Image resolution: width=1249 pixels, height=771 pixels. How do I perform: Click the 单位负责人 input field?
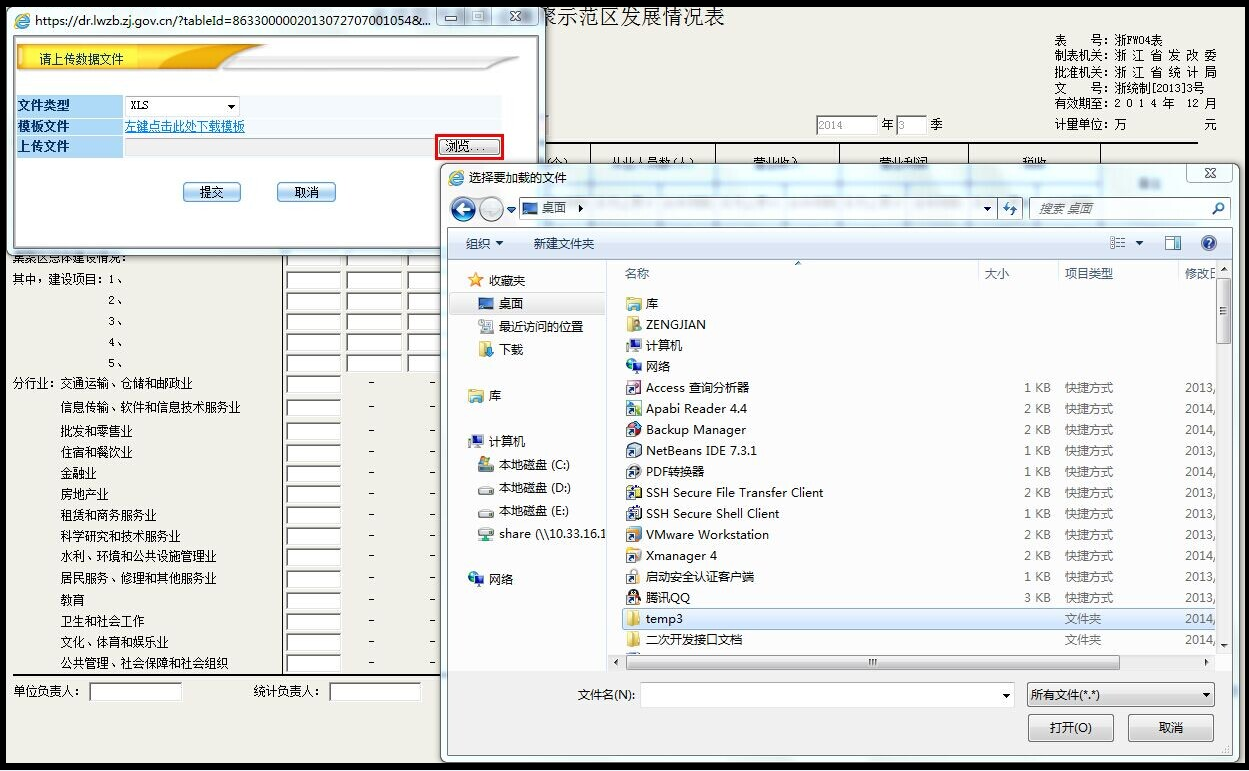pyautogui.click(x=136, y=692)
